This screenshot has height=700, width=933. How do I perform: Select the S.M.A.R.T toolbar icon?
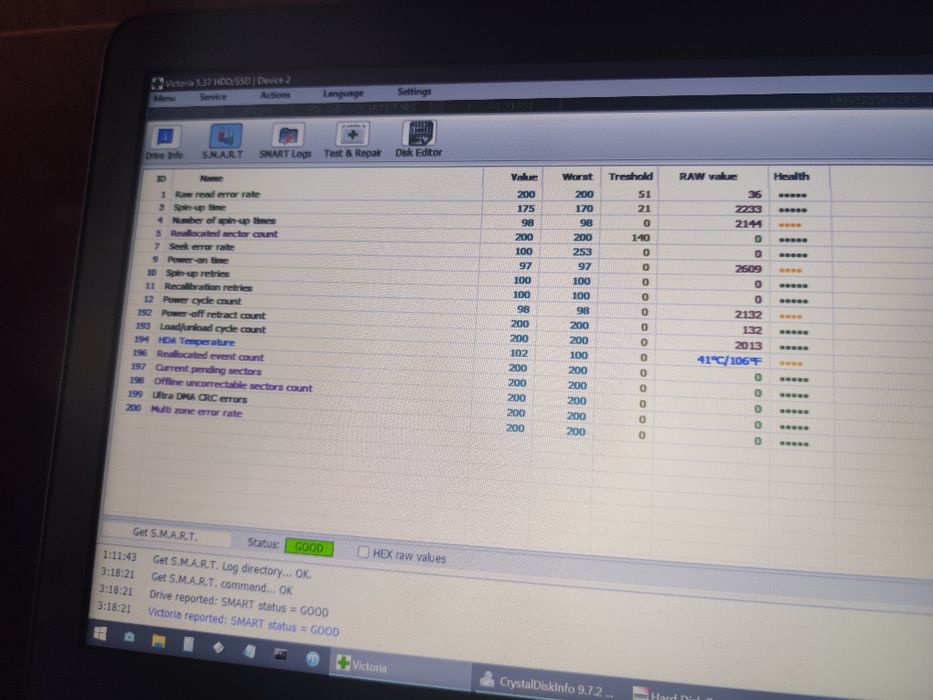(225, 136)
